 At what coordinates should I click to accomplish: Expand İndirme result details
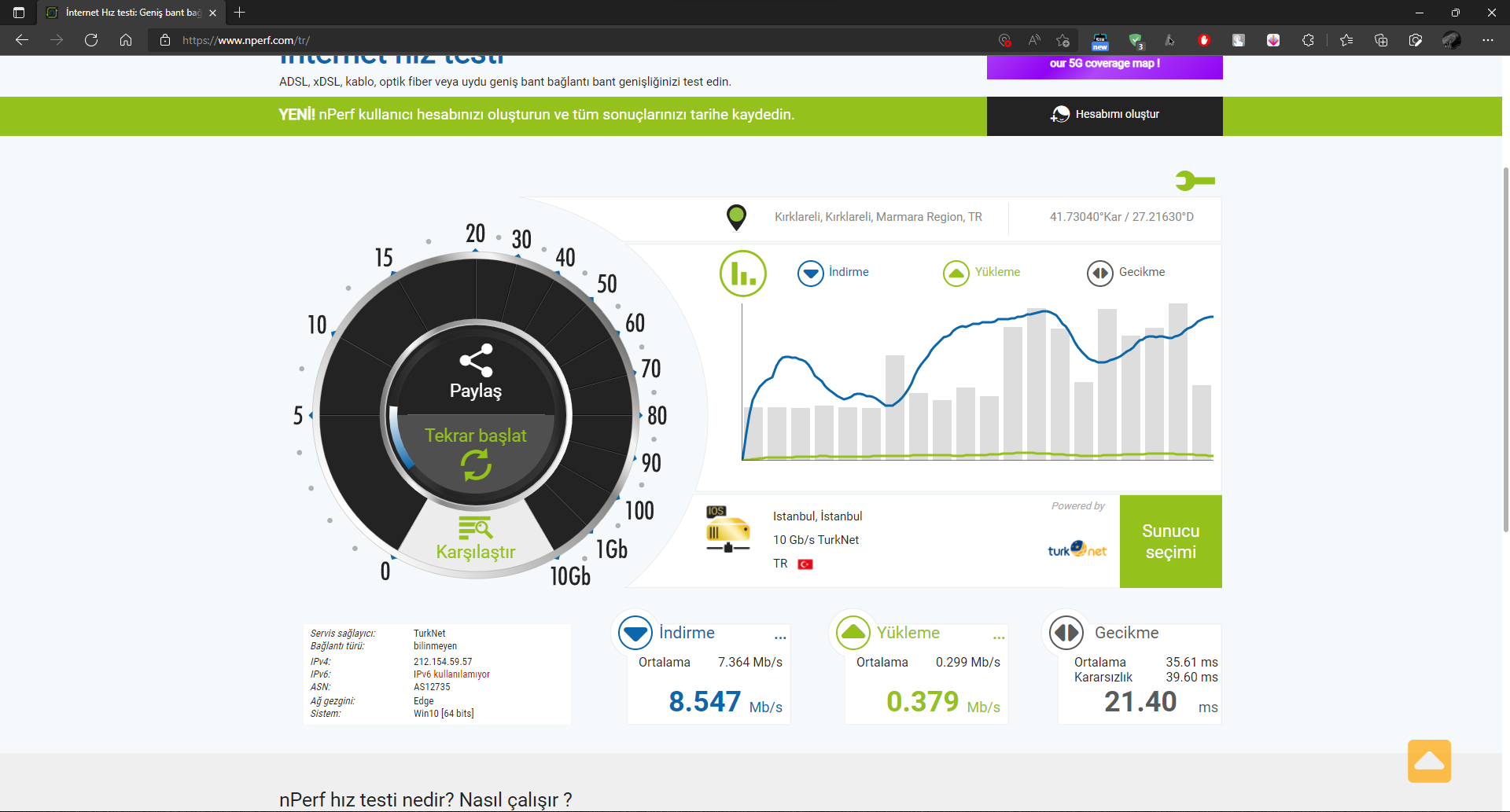click(780, 637)
